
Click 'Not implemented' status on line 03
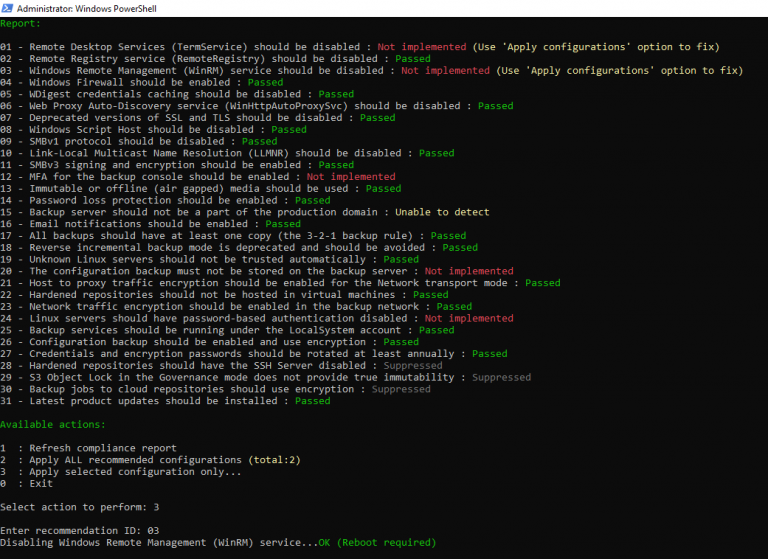445,71
